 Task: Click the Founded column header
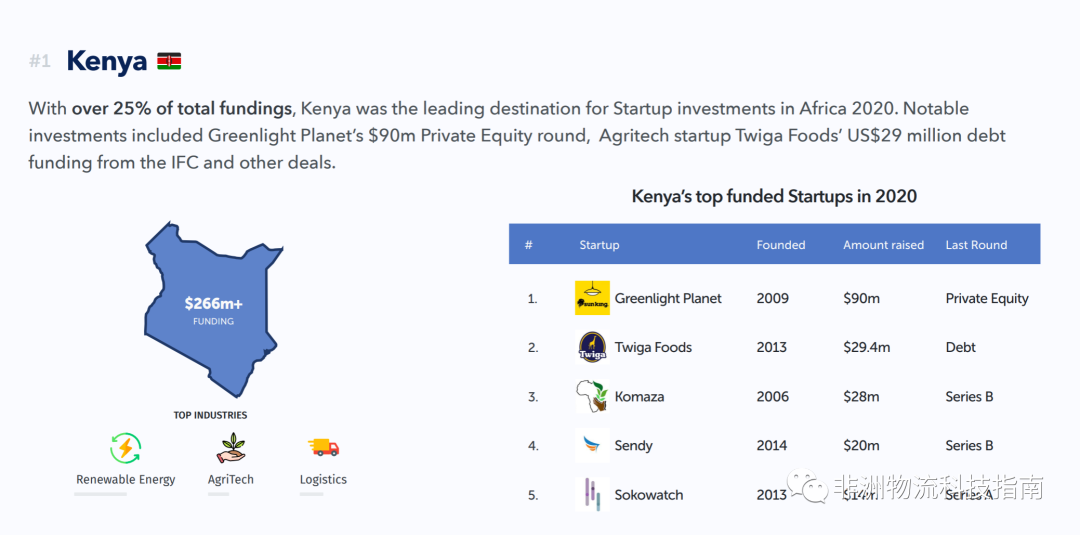pyautogui.click(x=780, y=245)
